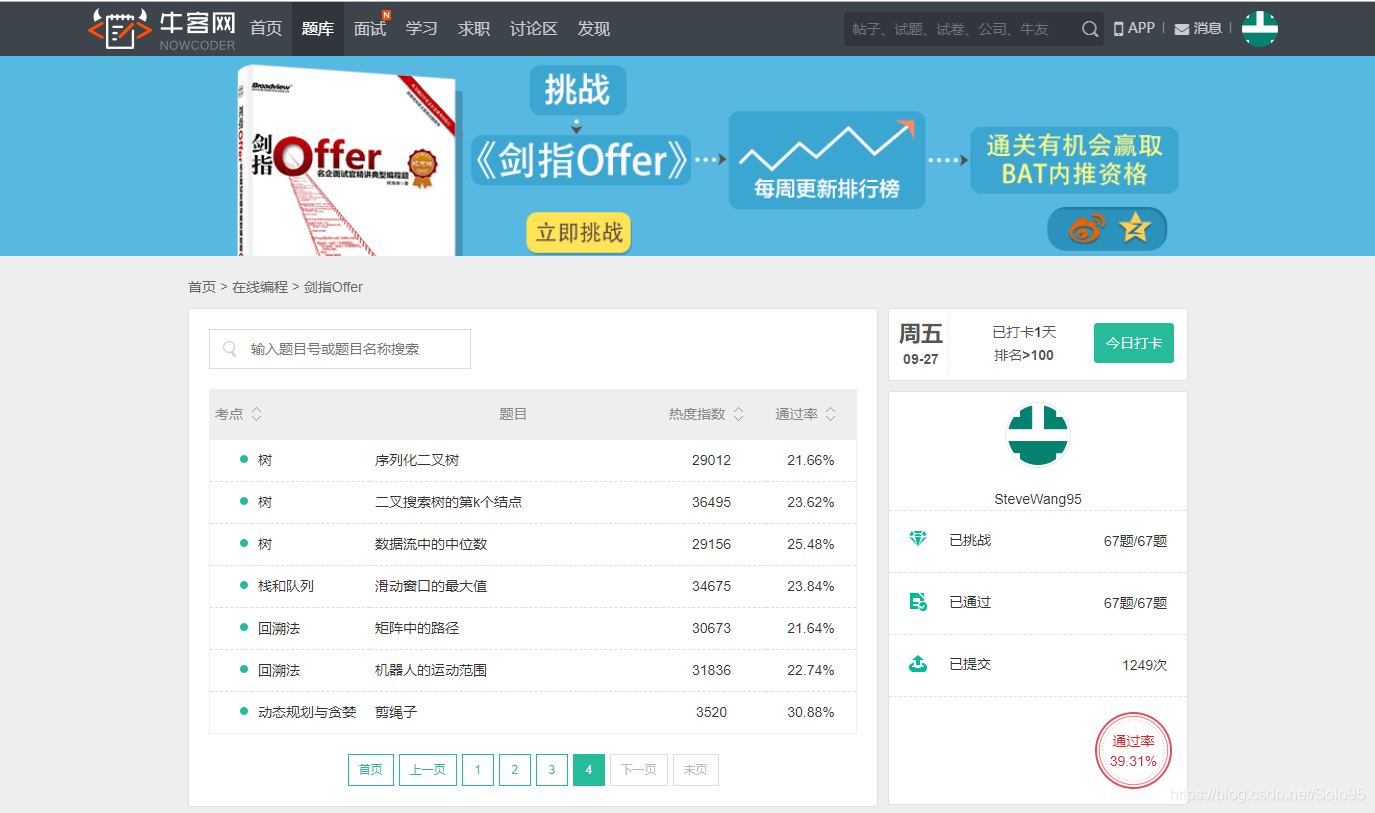Sort by 考点 column arrows

coord(257,414)
